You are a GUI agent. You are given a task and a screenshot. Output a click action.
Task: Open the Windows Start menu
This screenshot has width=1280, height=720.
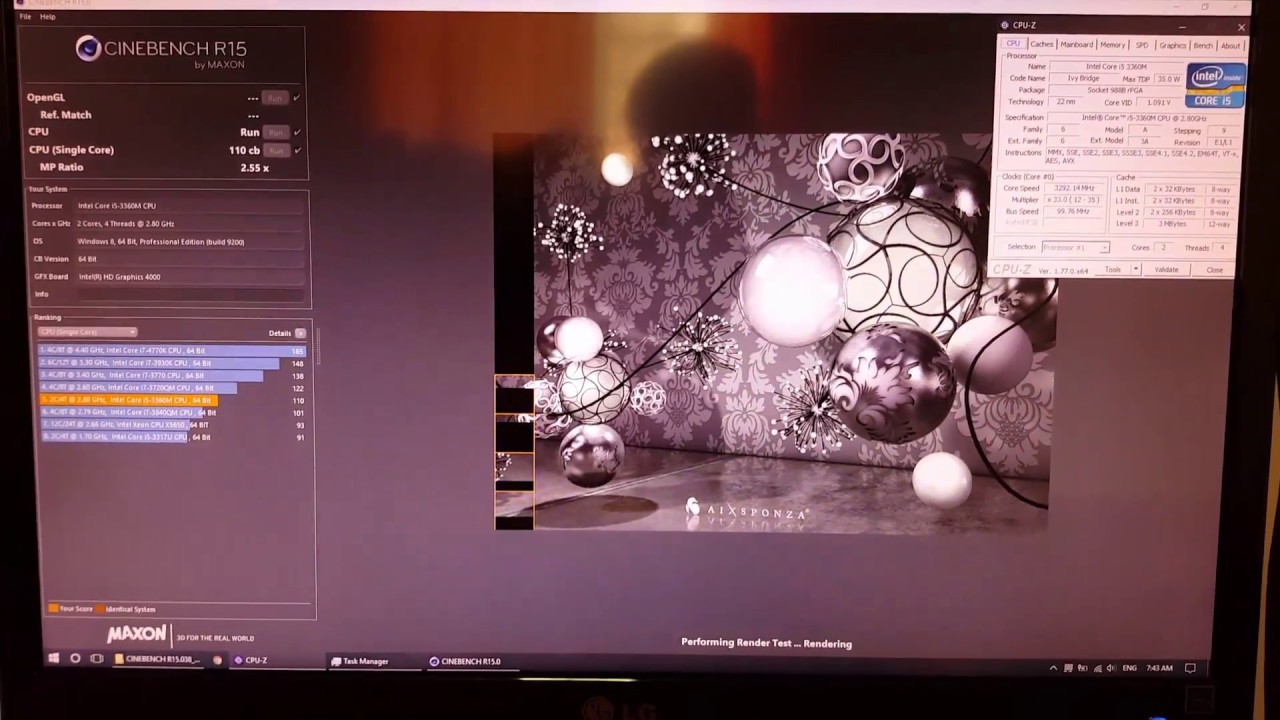click(53, 659)
